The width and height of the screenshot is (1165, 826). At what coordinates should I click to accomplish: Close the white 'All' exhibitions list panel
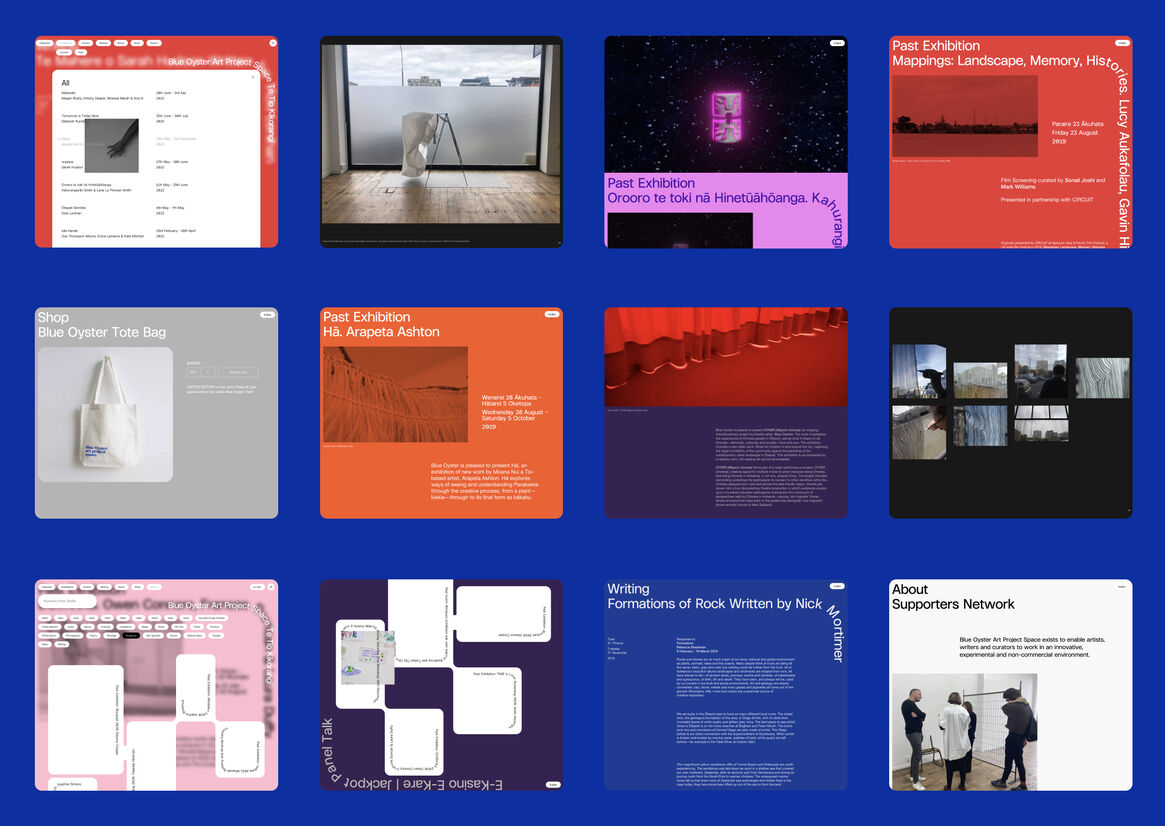252,76
